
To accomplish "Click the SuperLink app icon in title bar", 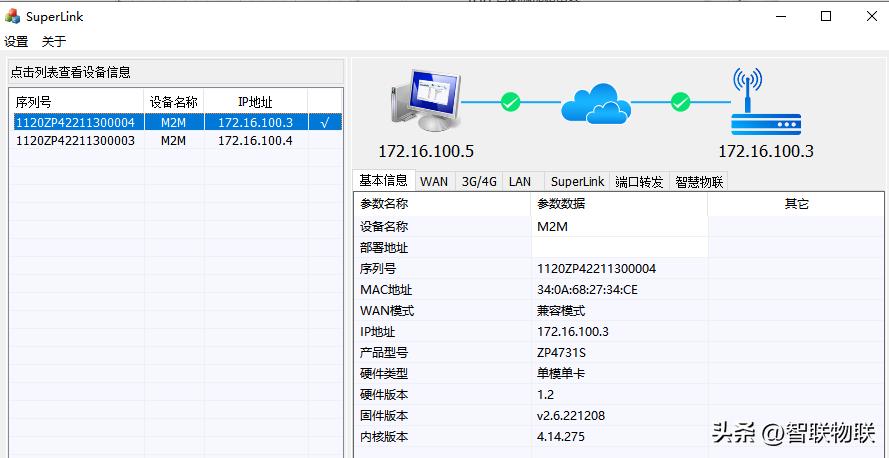I will tap(12, 16).
